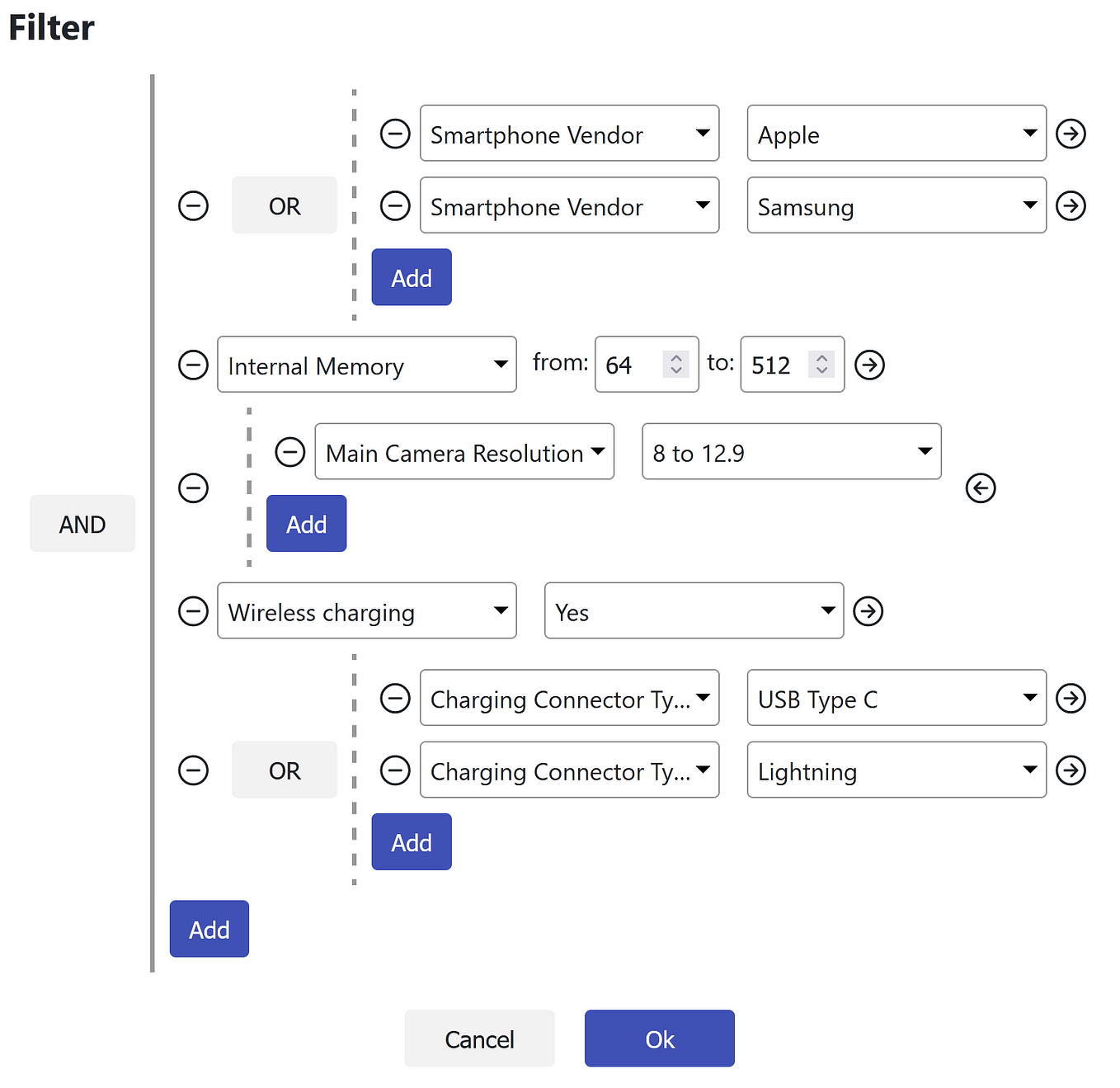This screenshot has height=1088, width=1120.
Task: Remove the Samsung Smartphone Vendor condition
Action: click(395, 205)
